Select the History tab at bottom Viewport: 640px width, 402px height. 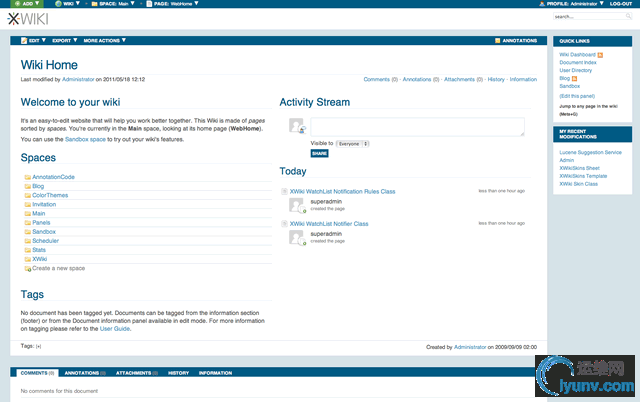178,373
